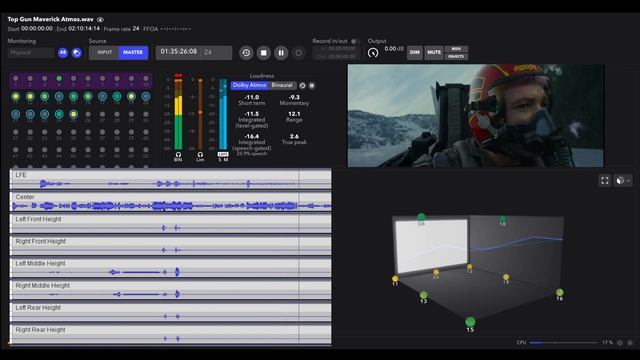Screen dimensions: 640x360
Task: Click the Right Front Height track
Action: 171,246
